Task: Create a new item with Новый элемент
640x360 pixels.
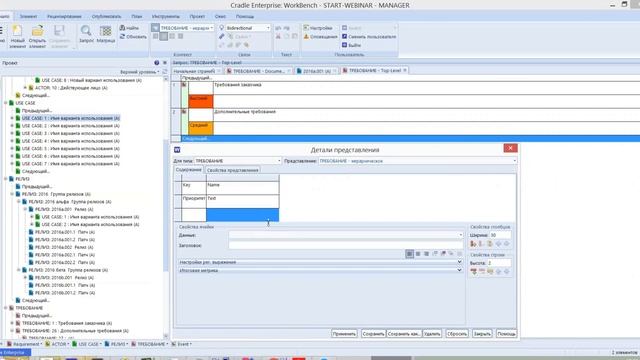Action: click(x=17, y=36)
